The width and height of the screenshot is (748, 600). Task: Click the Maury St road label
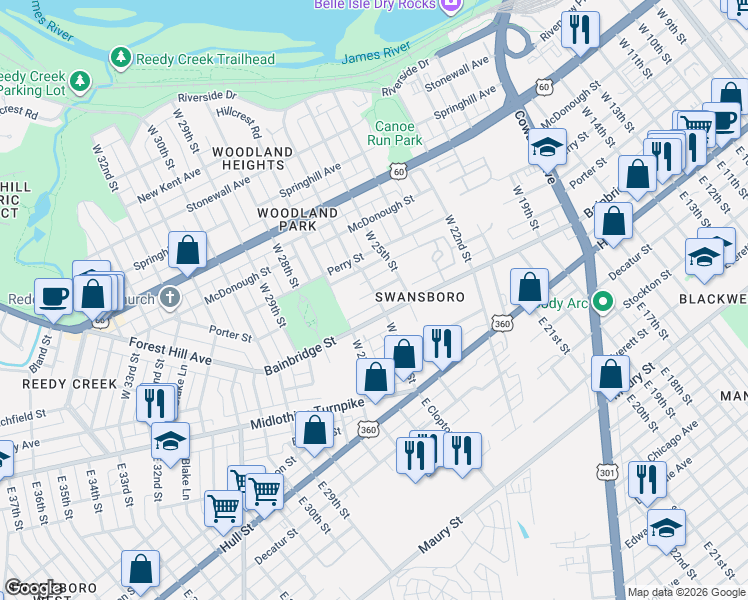pyautogui.click(x=440, y=535)
